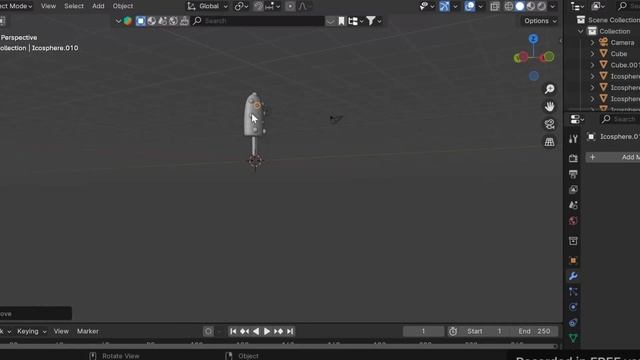
Task: Play the animation in reverse
Action: pyautogui.click(x=256, y=331)
